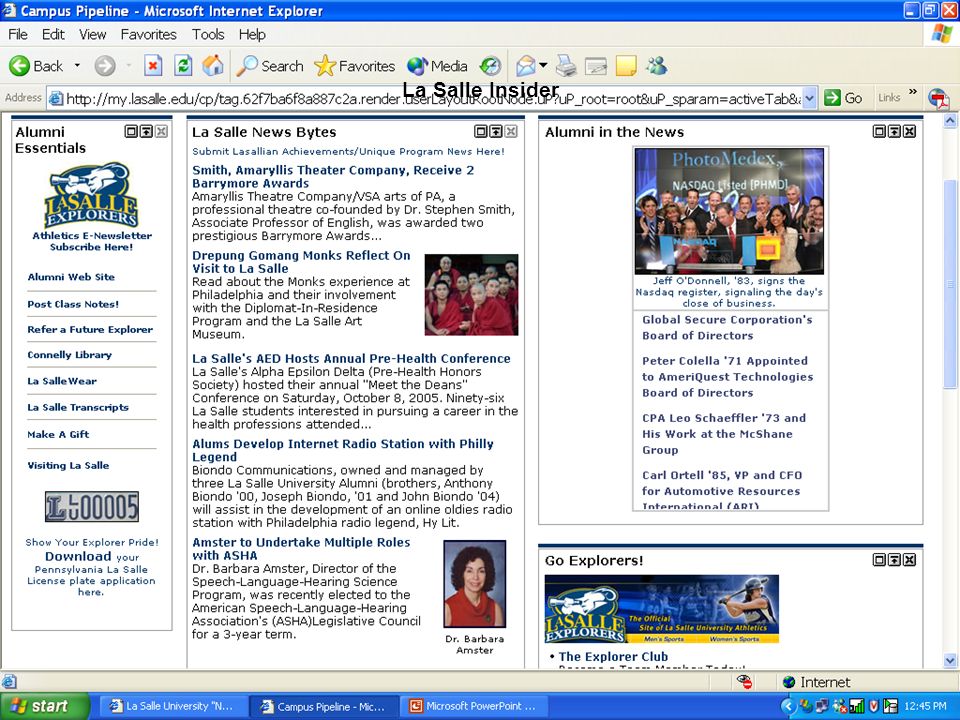The width and height of the screenshot is (960, 720).
Task: Open the Media pane button
Action: [x=437, y=66]
